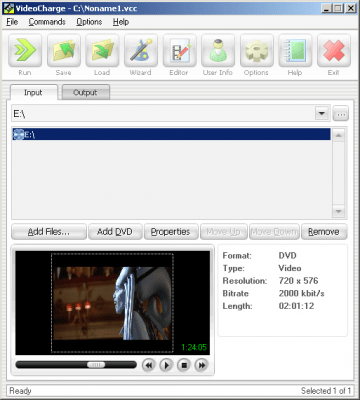Launch the Wizard icon
This screenshot has height=400, width=360.
pyautogui.click(x=141, y=51)
